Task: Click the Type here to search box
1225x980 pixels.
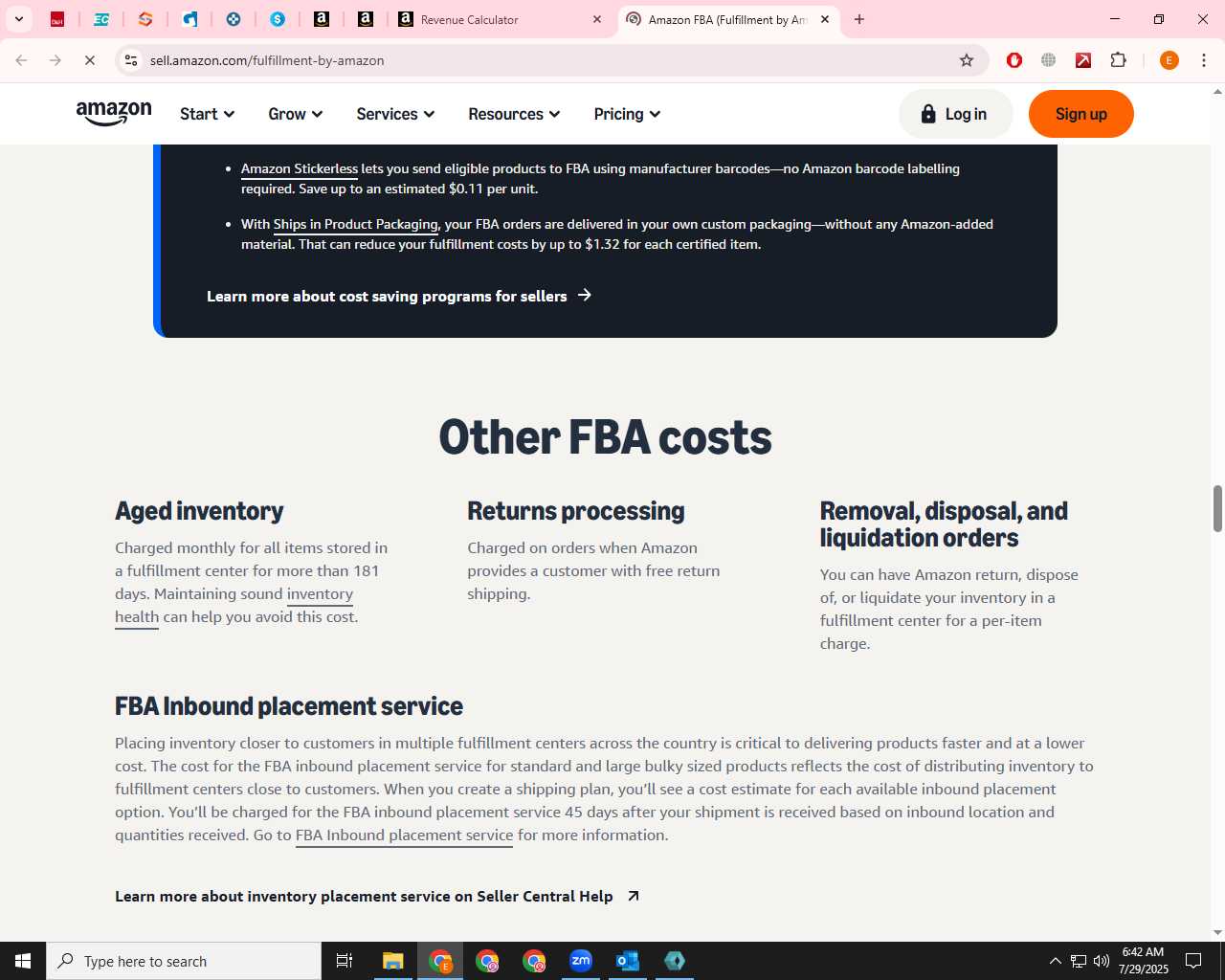Action: 184,961
